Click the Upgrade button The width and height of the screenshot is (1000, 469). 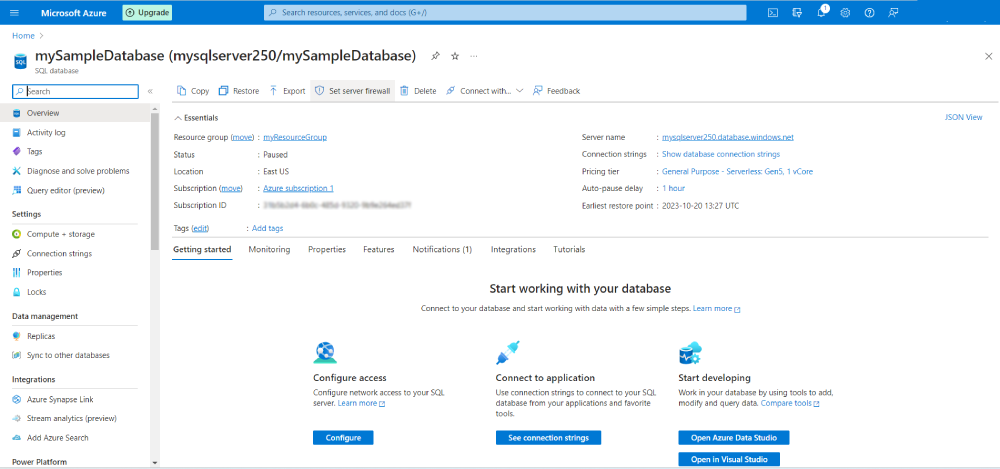point(147,12)
